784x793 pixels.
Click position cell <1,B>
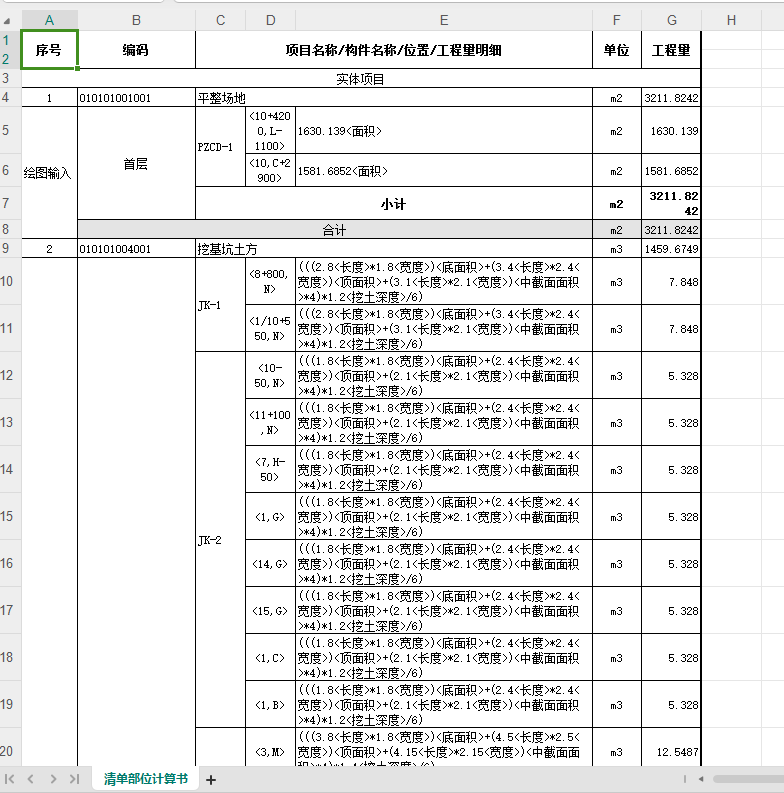[x=270, y=704]
